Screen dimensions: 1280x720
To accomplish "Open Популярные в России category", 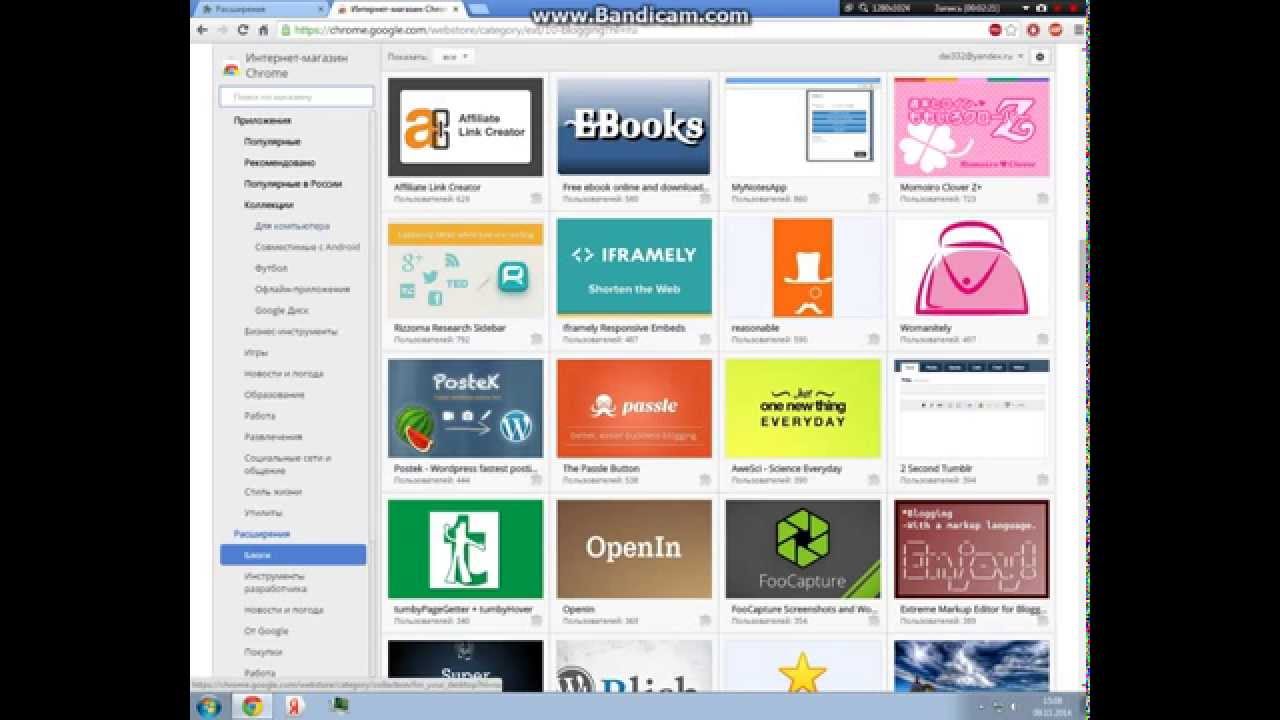I will point(293,184).
